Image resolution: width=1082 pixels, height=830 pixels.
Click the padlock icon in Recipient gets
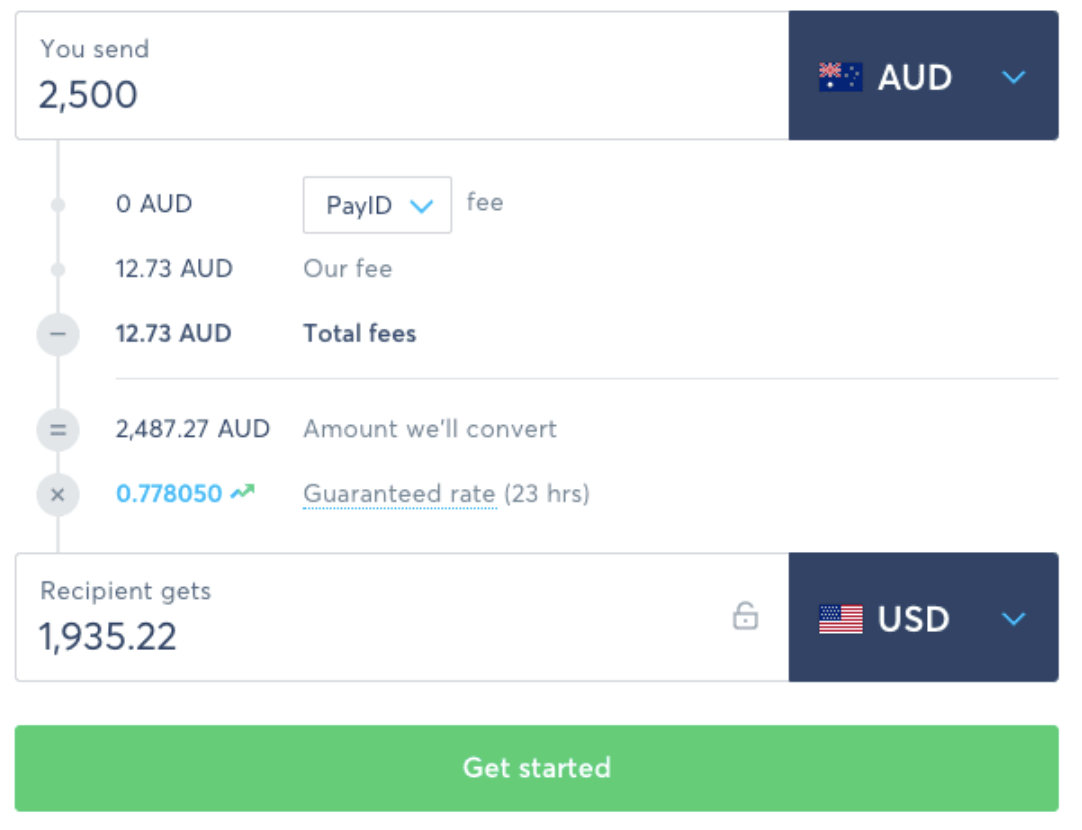(x=745, y=616)
